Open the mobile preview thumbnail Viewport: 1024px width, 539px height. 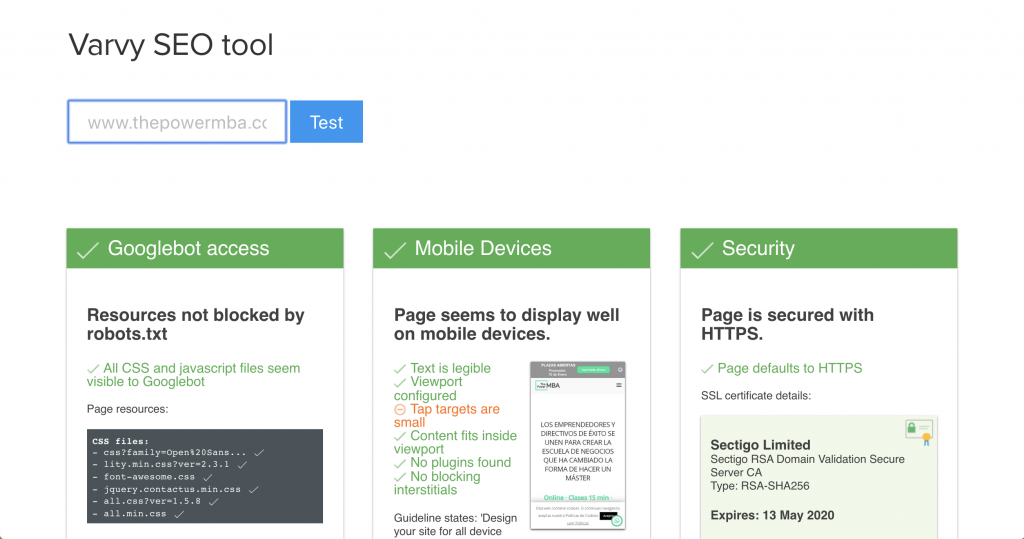[578, 445]
